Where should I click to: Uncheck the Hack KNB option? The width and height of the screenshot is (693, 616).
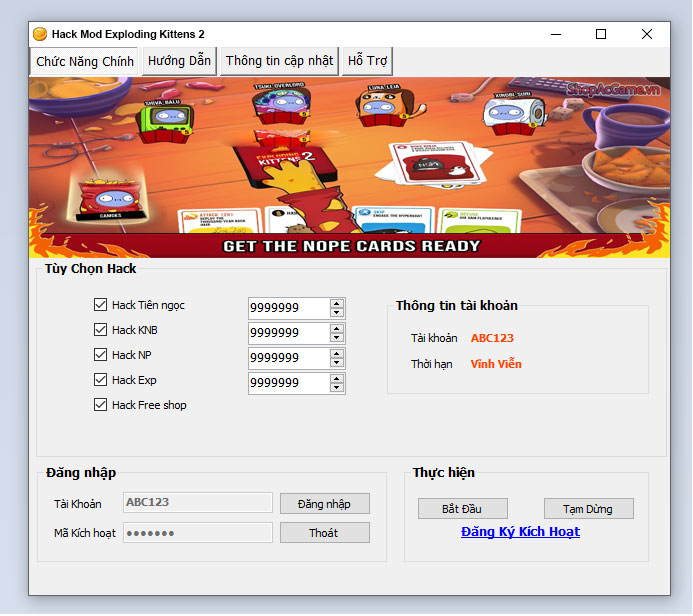point(100,330)
